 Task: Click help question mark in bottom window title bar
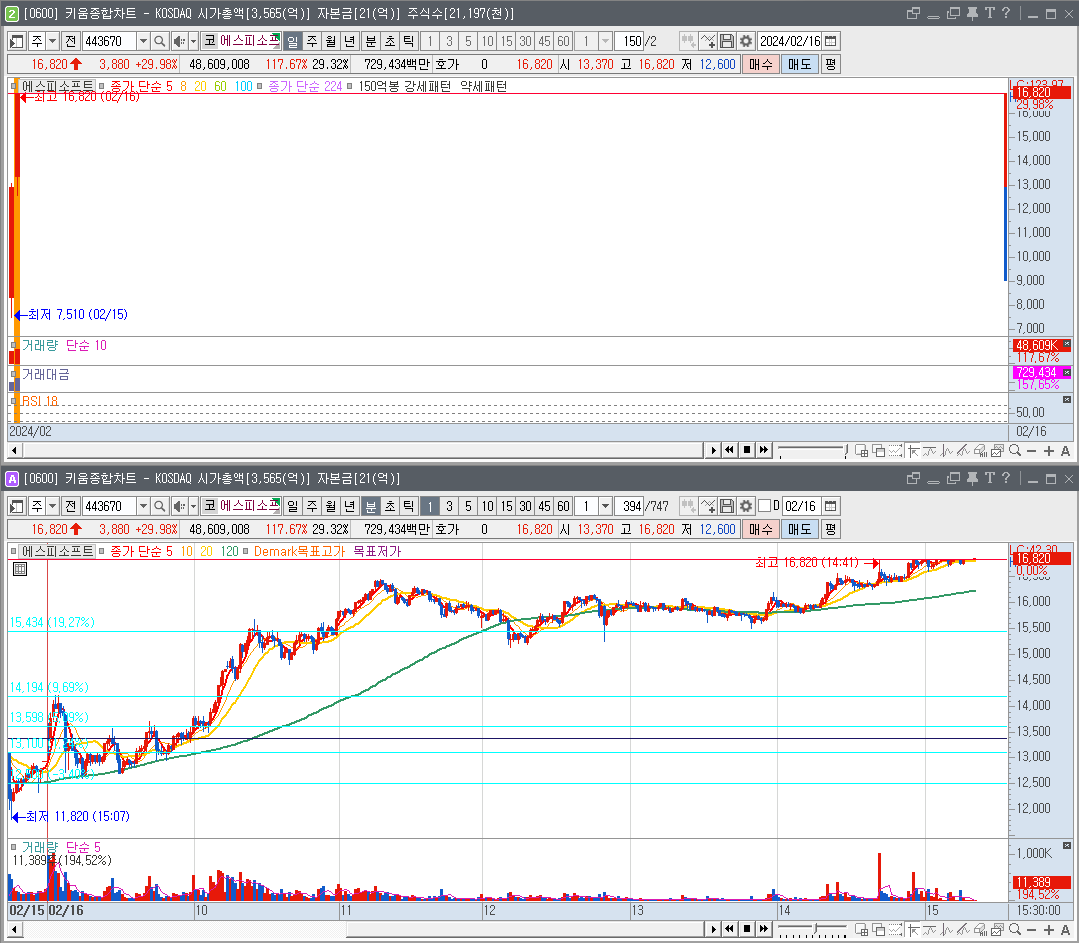click(x=1006, y=478)
